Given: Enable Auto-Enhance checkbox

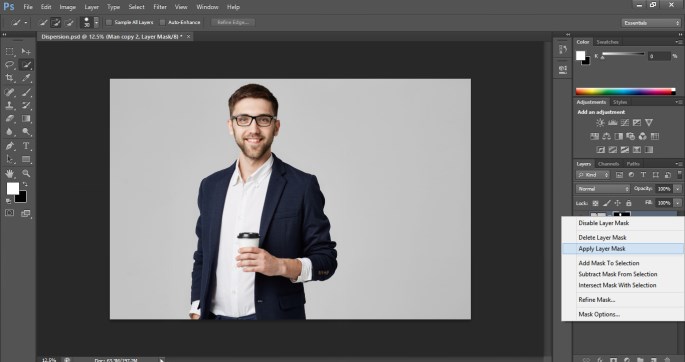Looking at the screenshot, I should point(163,22).
